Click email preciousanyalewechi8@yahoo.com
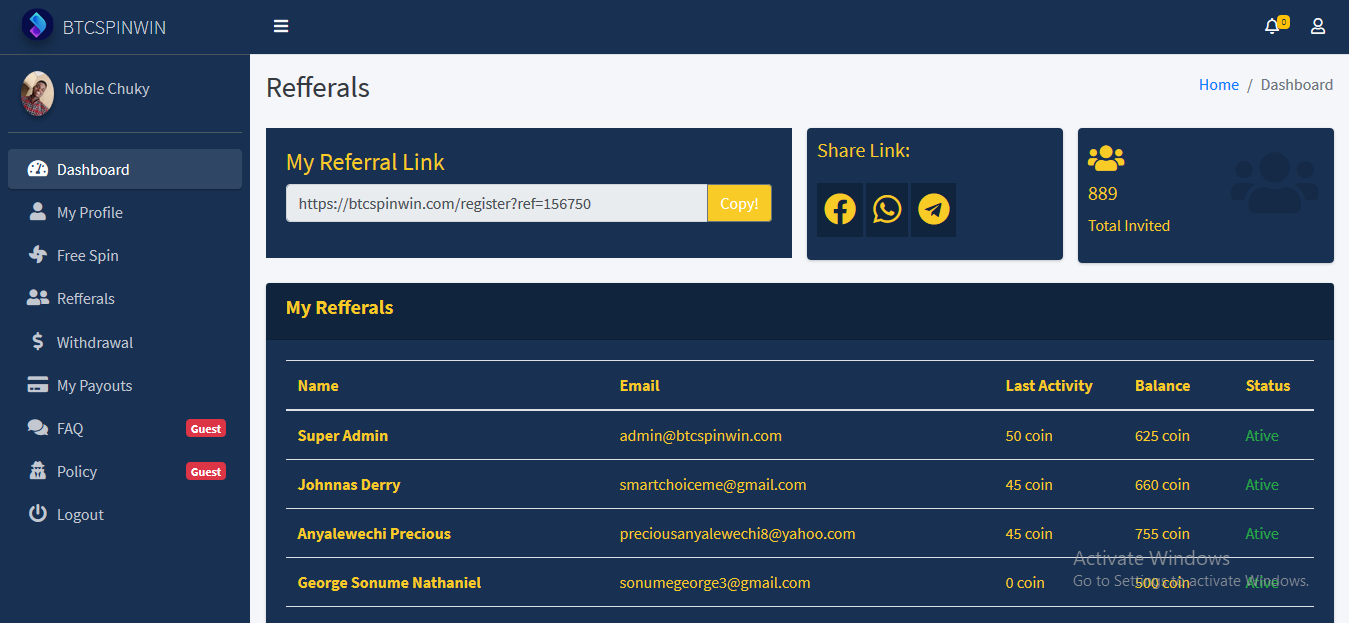Viewport: 1350px width, 623px height. click(x=738, y=534)
